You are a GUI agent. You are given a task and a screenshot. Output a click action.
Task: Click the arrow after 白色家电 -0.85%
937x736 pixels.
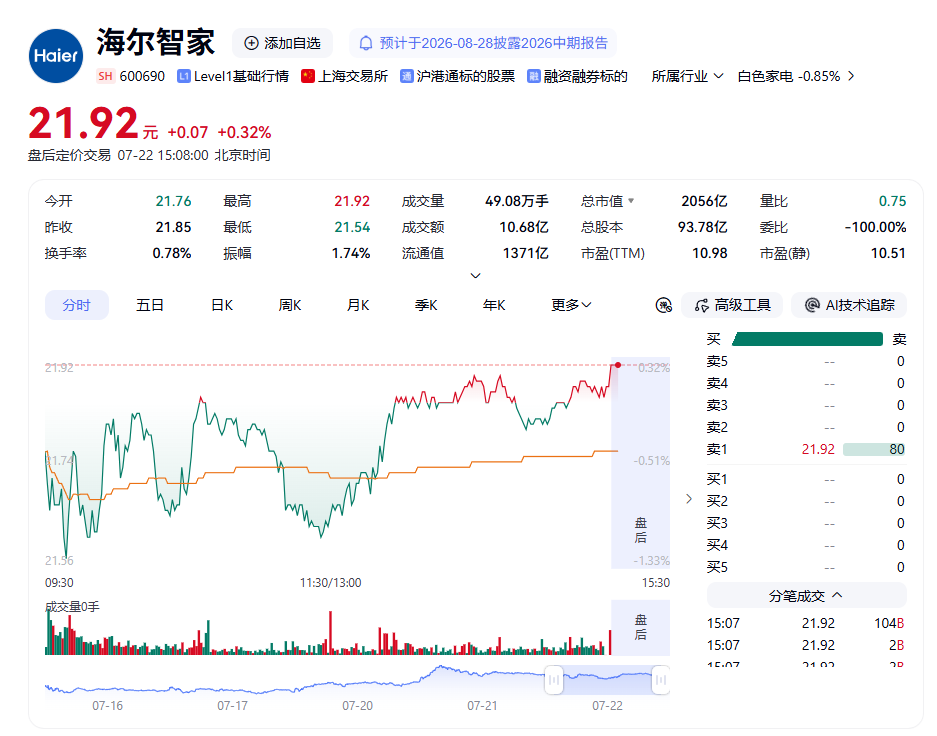pos(851,76)
